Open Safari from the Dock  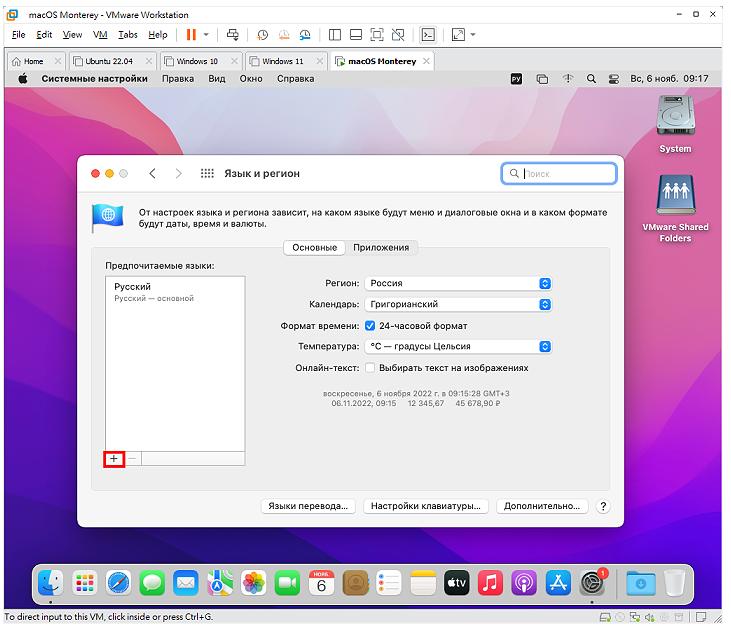(x=118, y=583)
